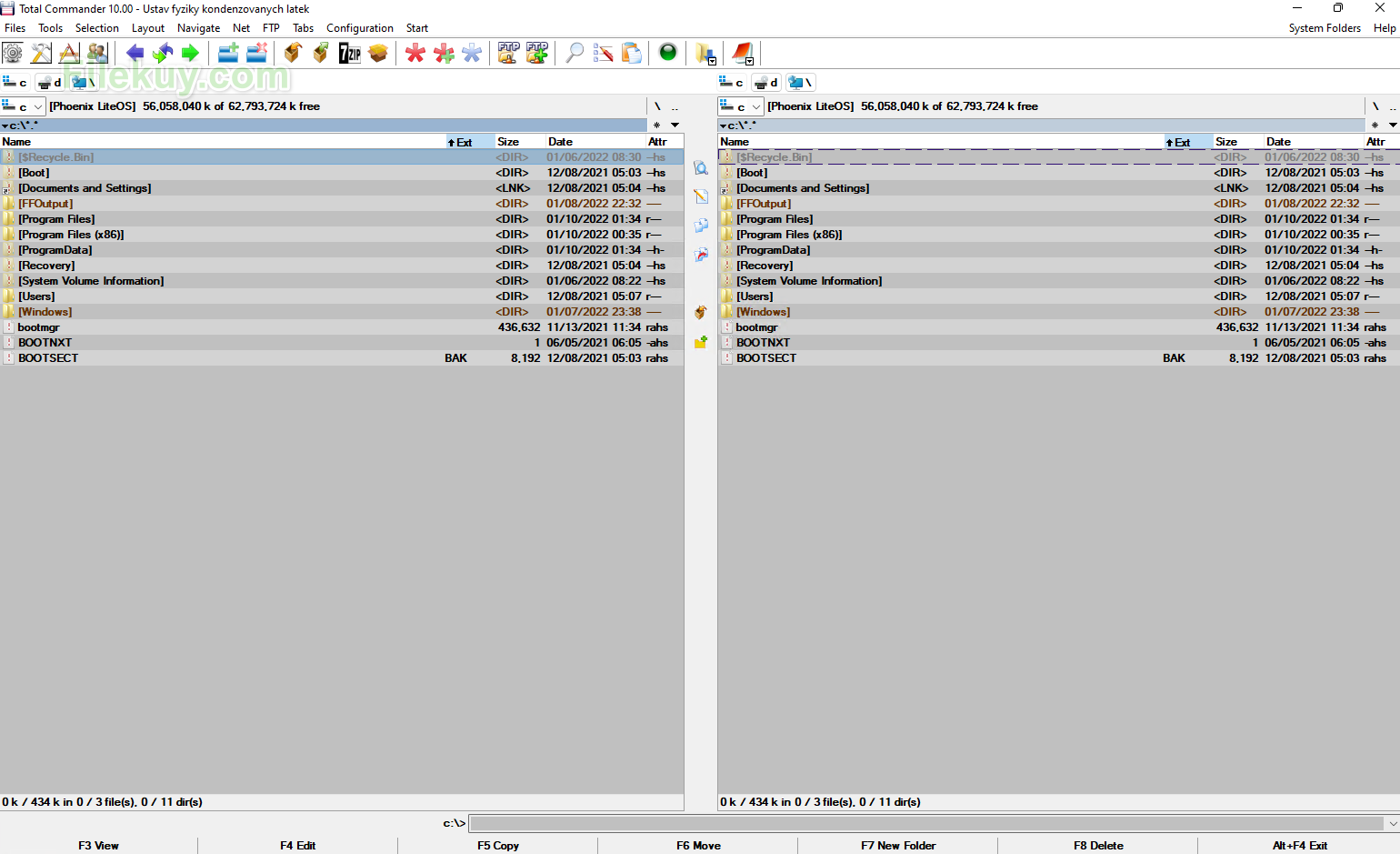1400x854 pixels.
Task: Click the F5 Copy button
Action: [498, 845]
